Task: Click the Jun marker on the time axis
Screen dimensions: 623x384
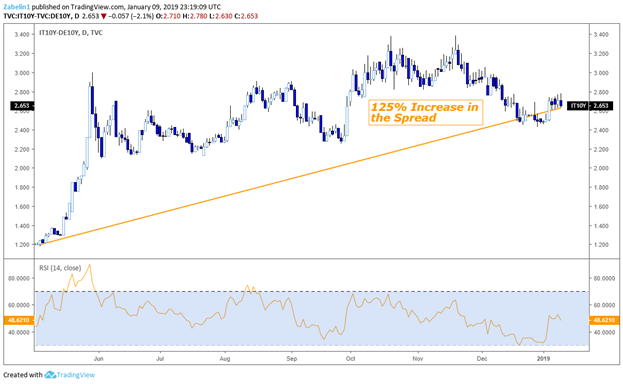Action: click(x=99, y=359)
